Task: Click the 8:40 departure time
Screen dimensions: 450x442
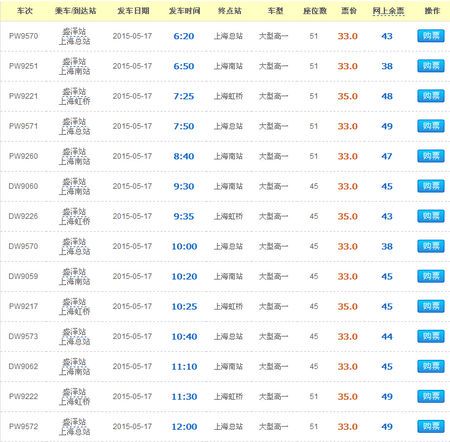Action: tap(184, 156)
